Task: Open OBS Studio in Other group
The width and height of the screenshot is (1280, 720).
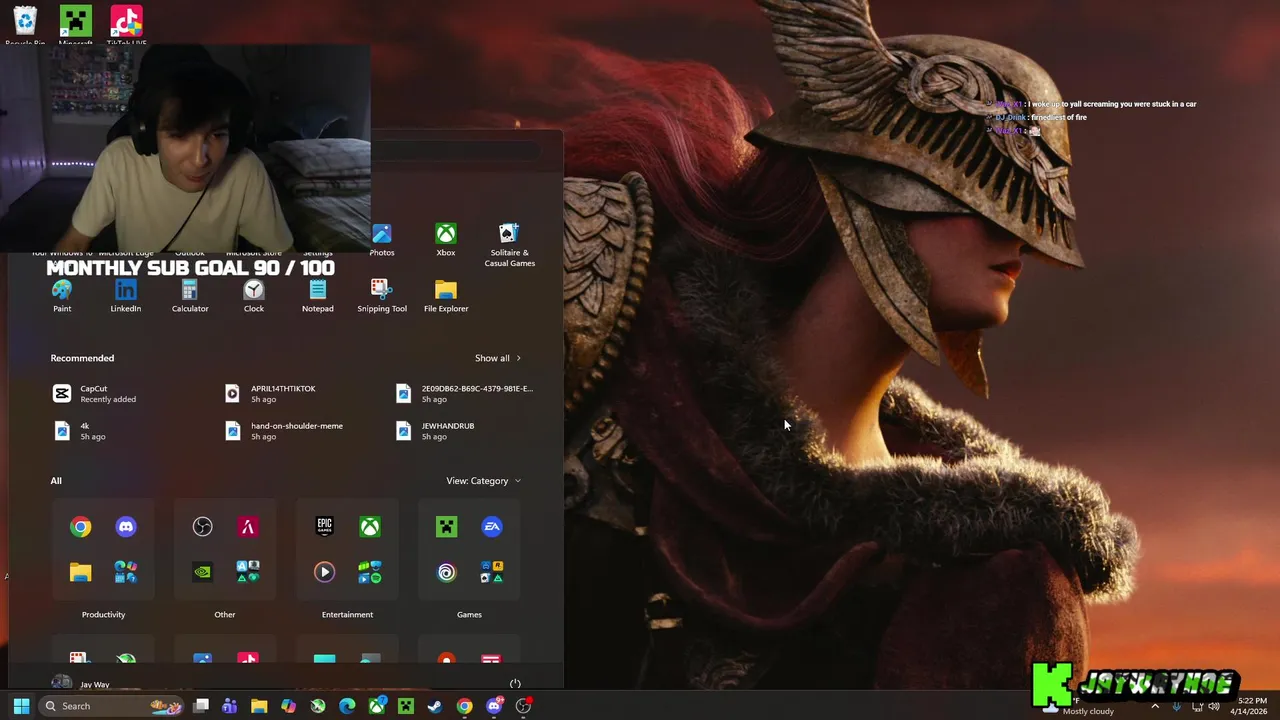Action: coord(203,527)
